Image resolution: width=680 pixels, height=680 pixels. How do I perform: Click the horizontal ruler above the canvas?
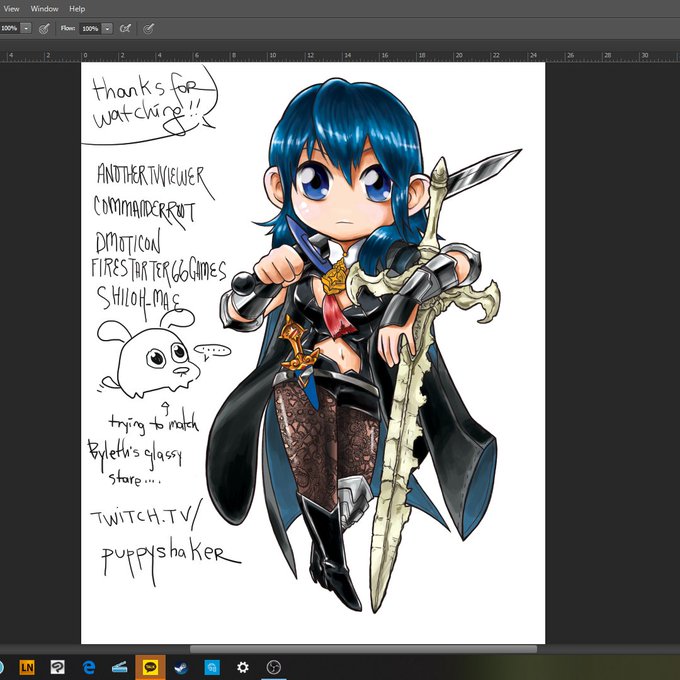click(x=340, y=56)
